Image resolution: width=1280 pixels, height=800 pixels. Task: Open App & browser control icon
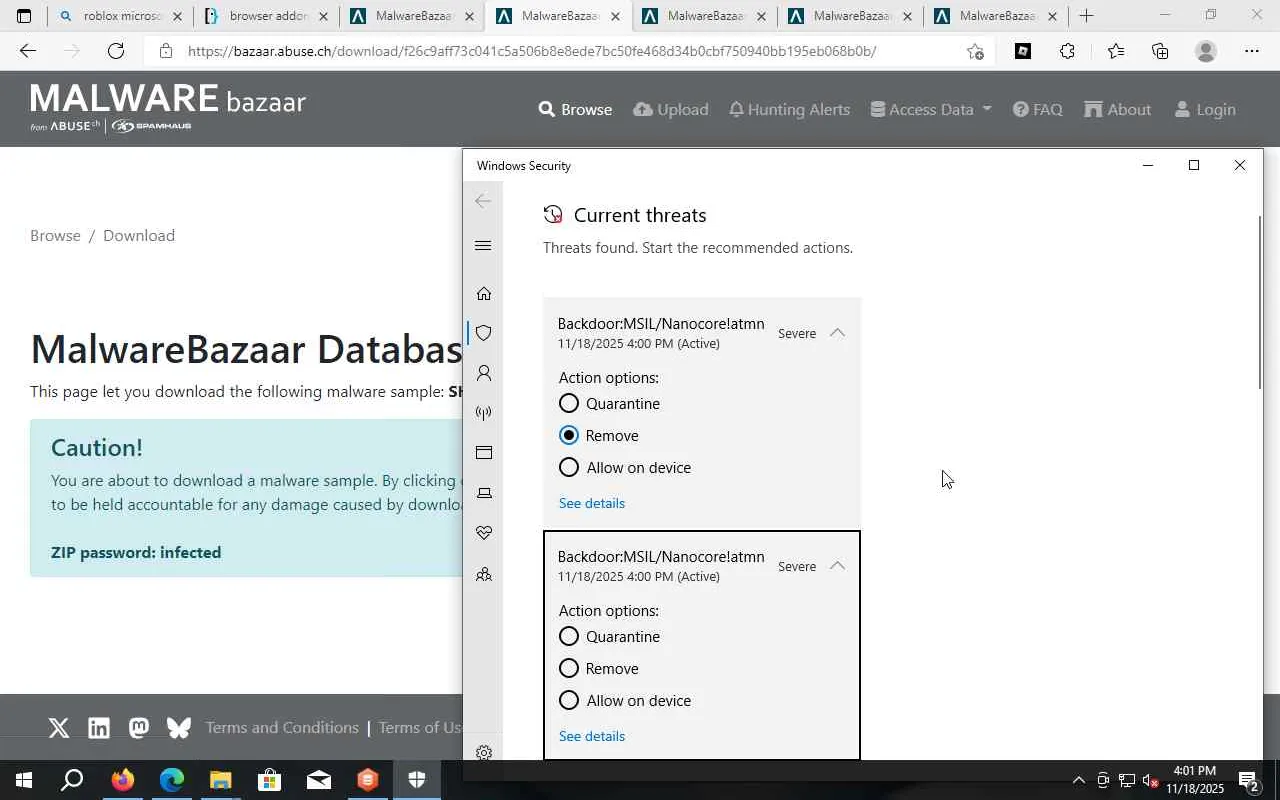click(x=484, y=453)
